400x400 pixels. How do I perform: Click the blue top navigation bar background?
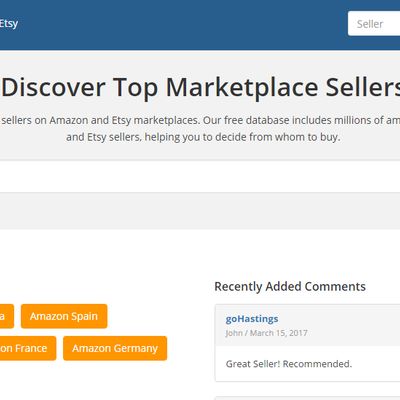183,25
